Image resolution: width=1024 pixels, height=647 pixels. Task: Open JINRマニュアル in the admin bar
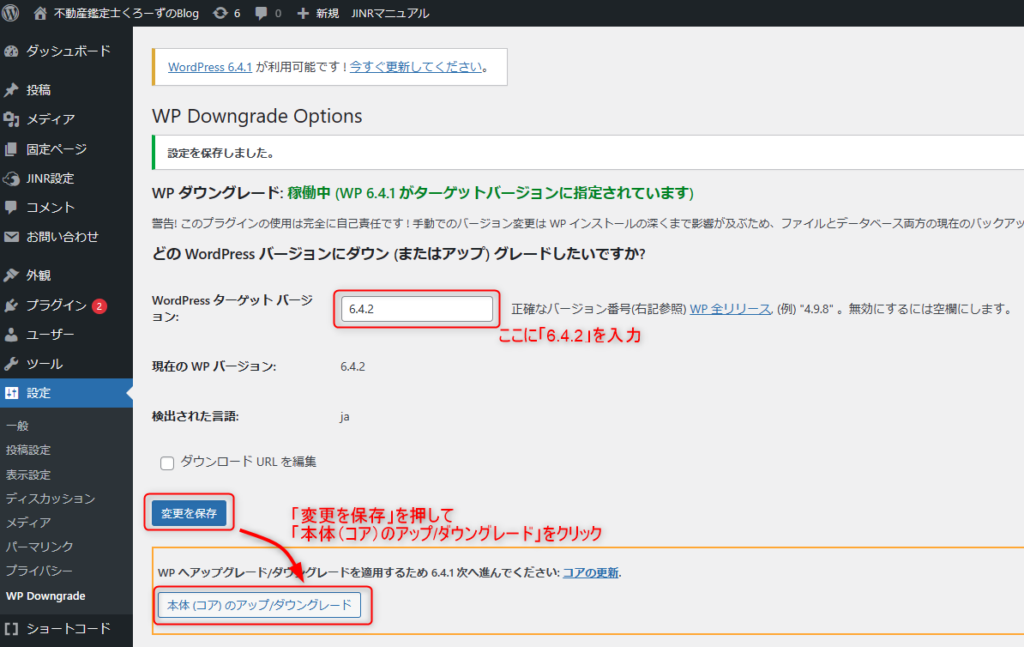point(390,13)
